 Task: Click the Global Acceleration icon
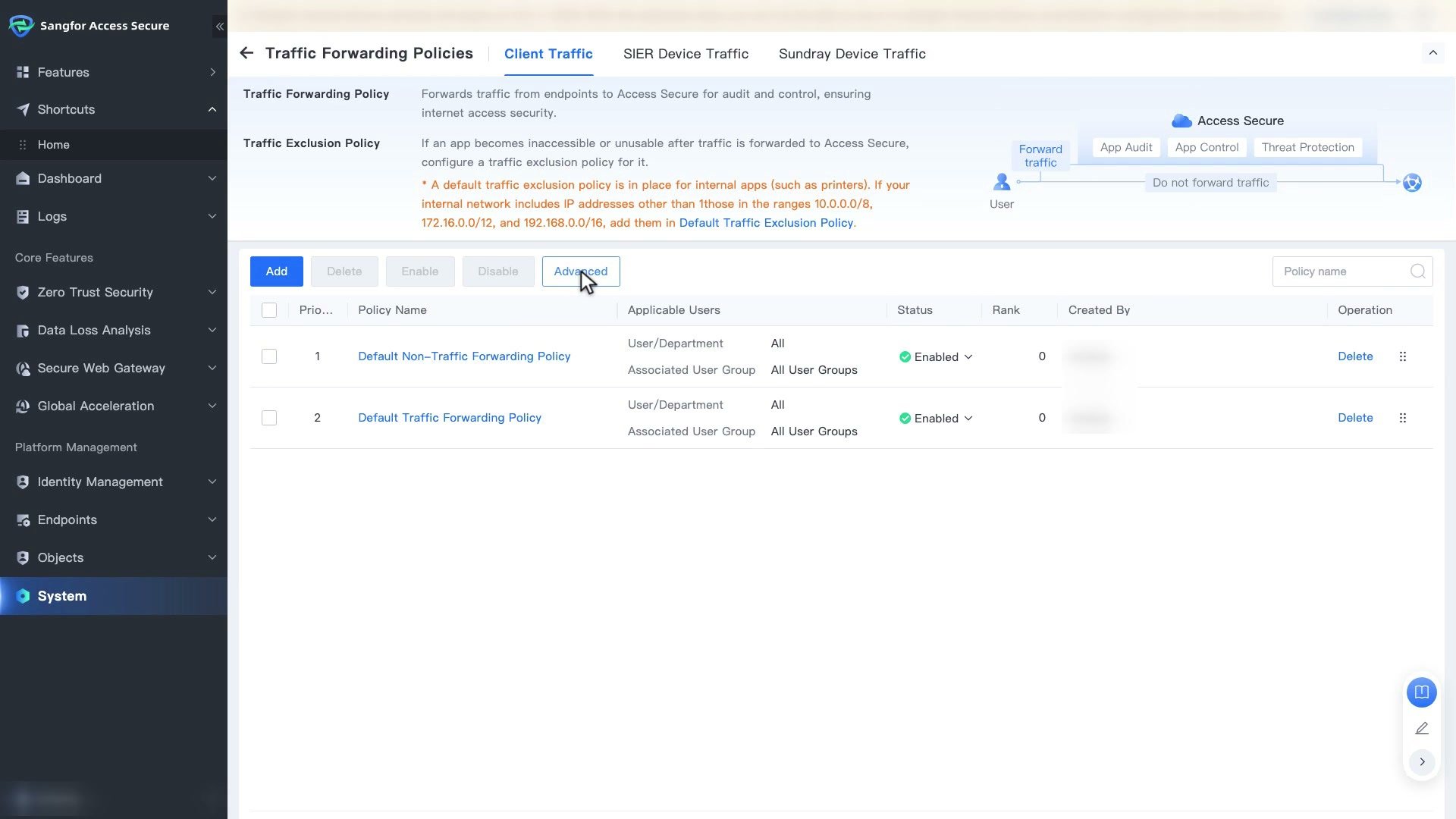pyautogui.click(x=23, y=406)
